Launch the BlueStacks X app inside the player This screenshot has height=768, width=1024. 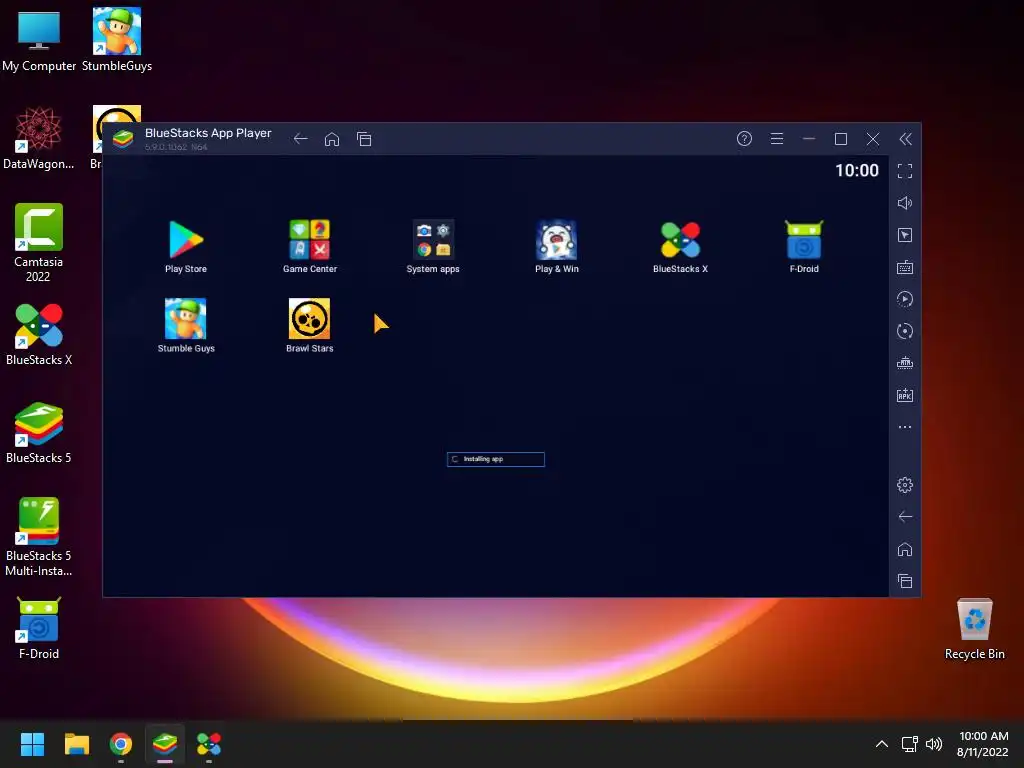tap(680, 246)
